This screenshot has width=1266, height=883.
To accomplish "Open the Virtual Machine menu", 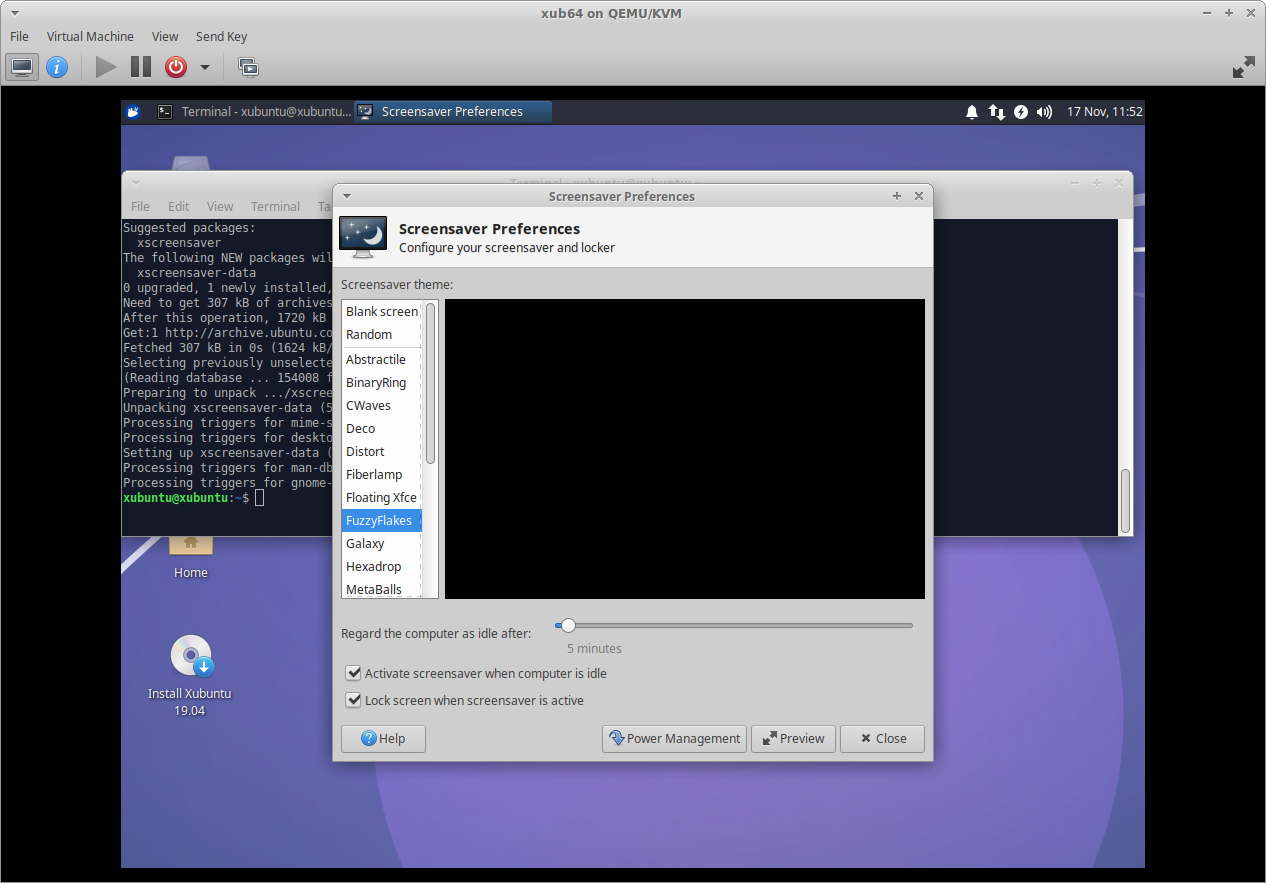I will point(90,36).
